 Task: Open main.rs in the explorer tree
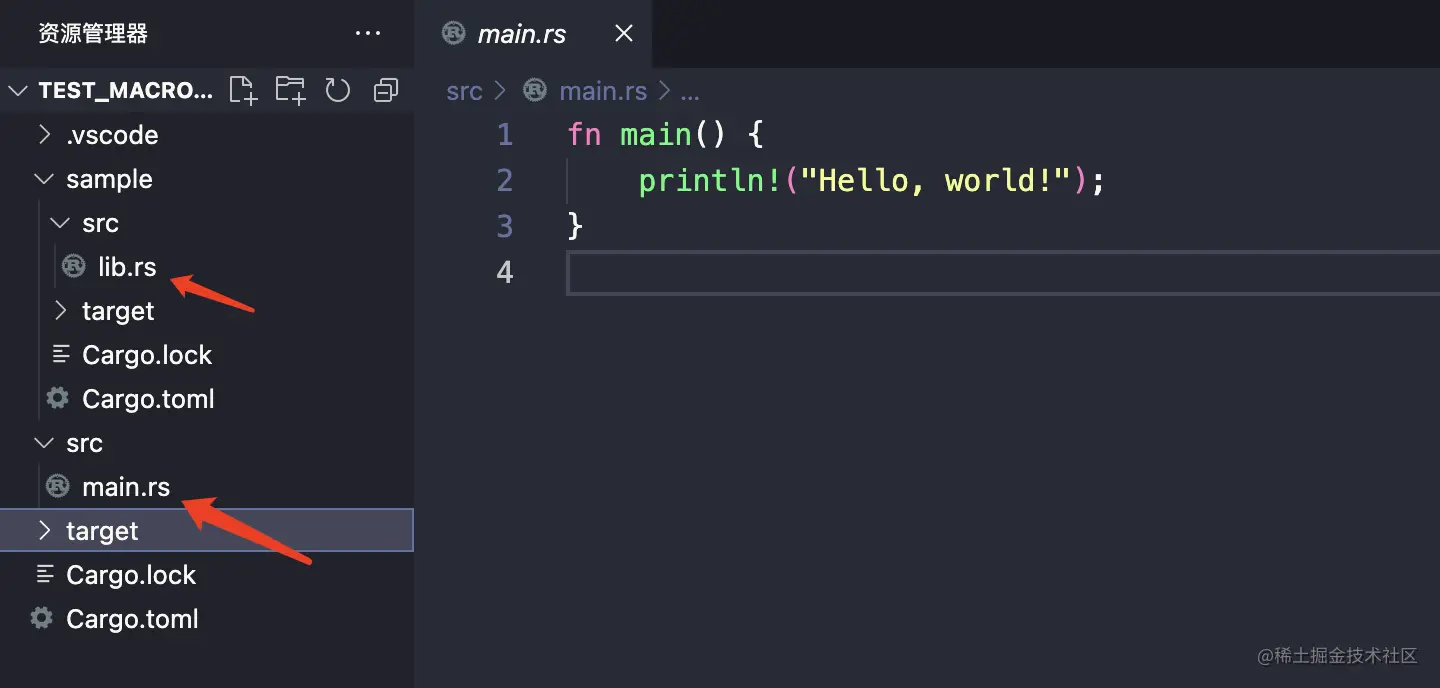pos(126,487)
